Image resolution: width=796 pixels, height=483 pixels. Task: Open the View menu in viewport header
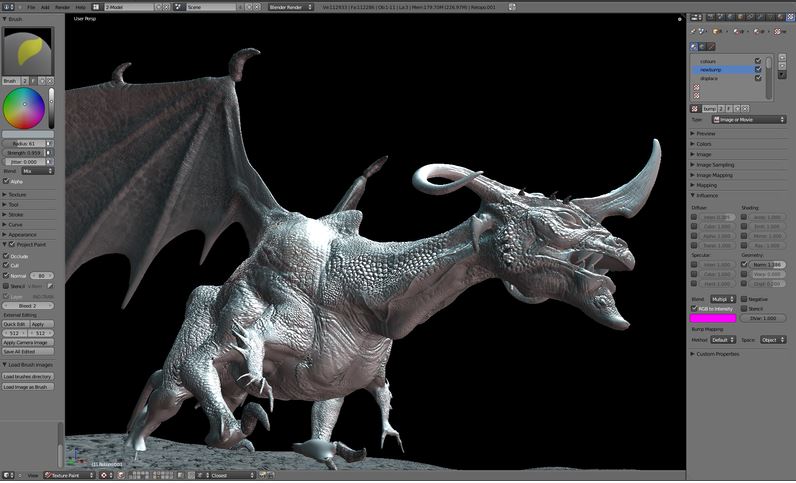[32, 475]
